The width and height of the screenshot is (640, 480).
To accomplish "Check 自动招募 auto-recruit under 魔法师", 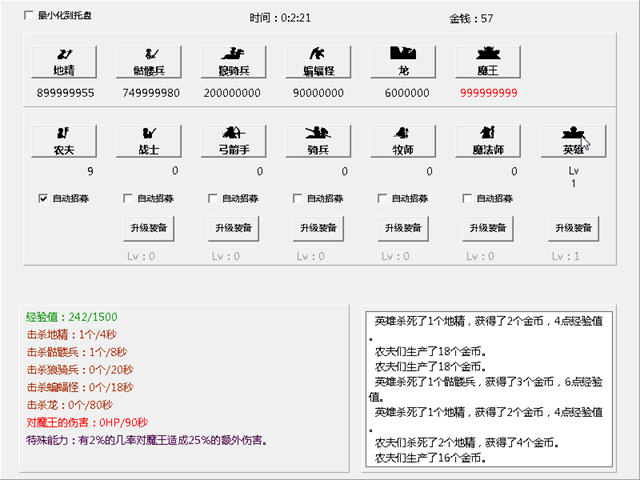I will (x=468, y=198).
